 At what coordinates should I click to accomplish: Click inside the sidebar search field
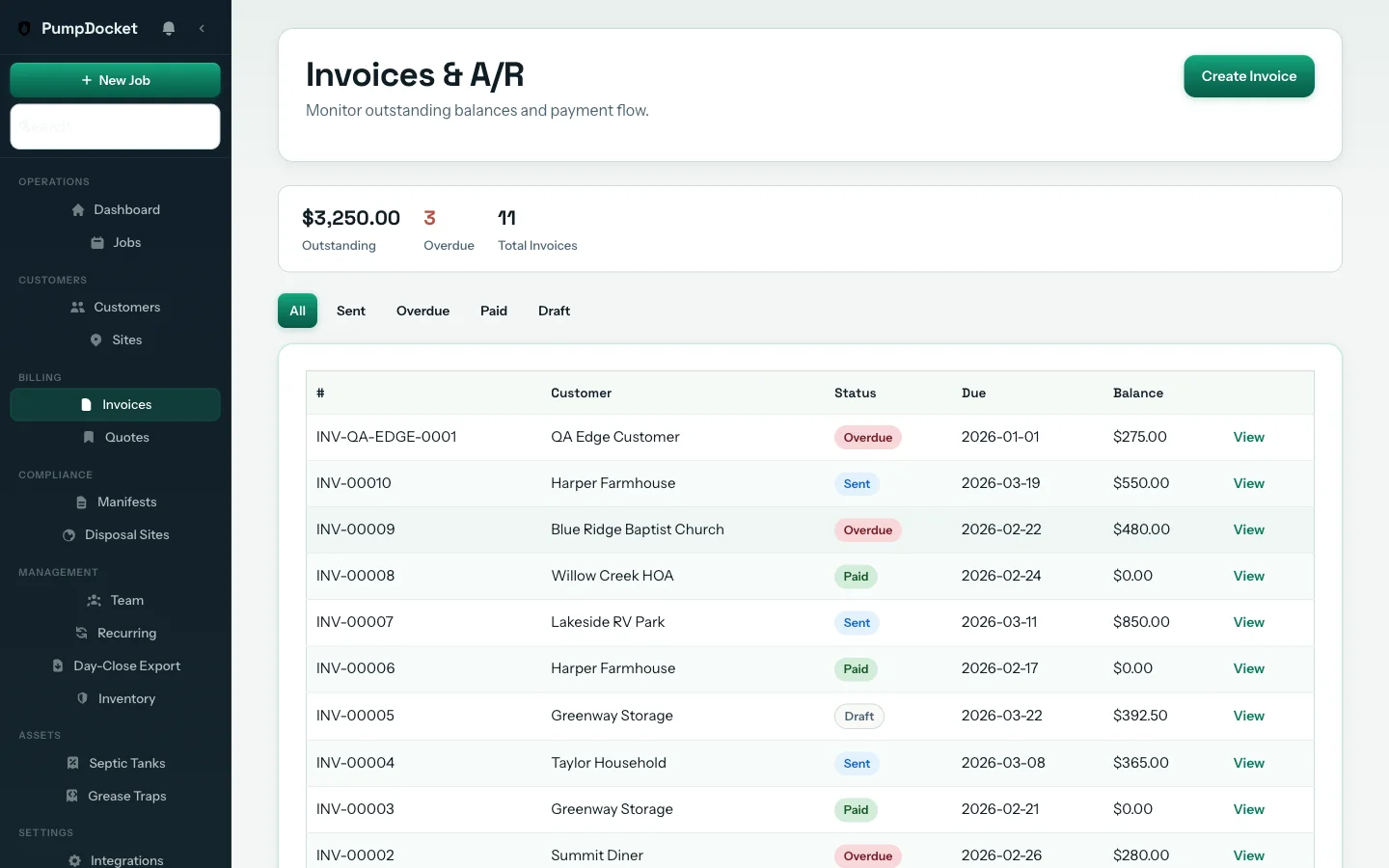(x=116, y=126)
